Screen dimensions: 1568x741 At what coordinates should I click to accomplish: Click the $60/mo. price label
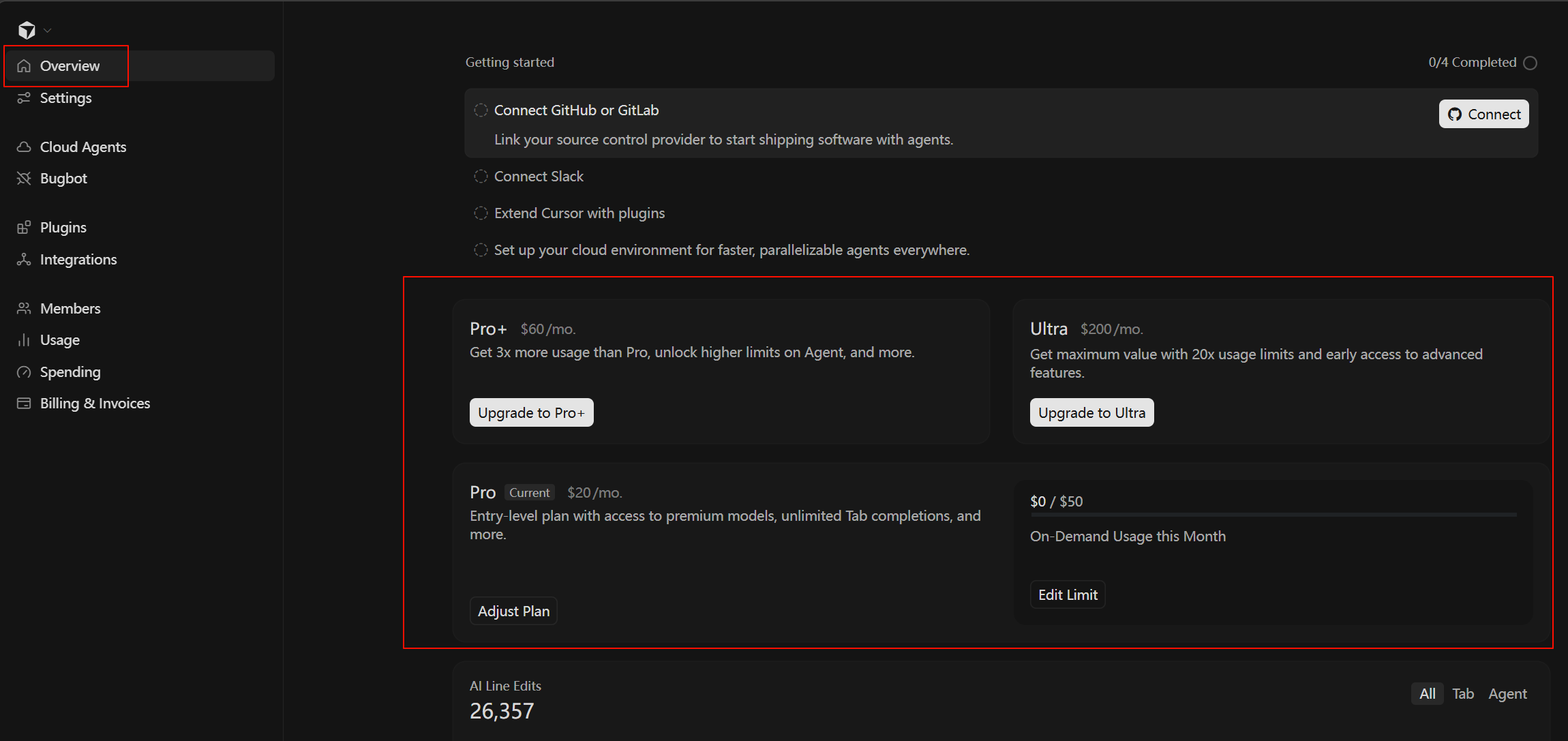tap(548, 329)
